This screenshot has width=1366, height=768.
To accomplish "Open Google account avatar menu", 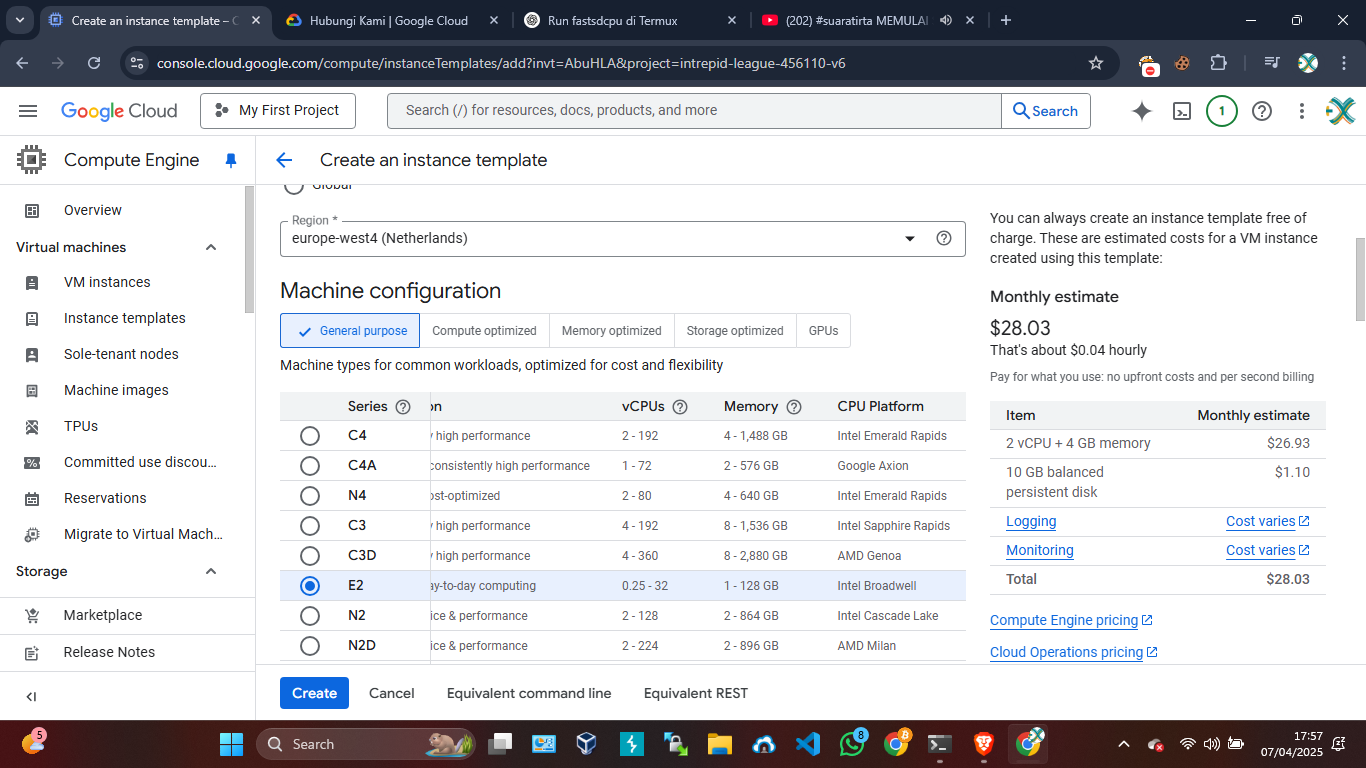I will point(1340,111).
